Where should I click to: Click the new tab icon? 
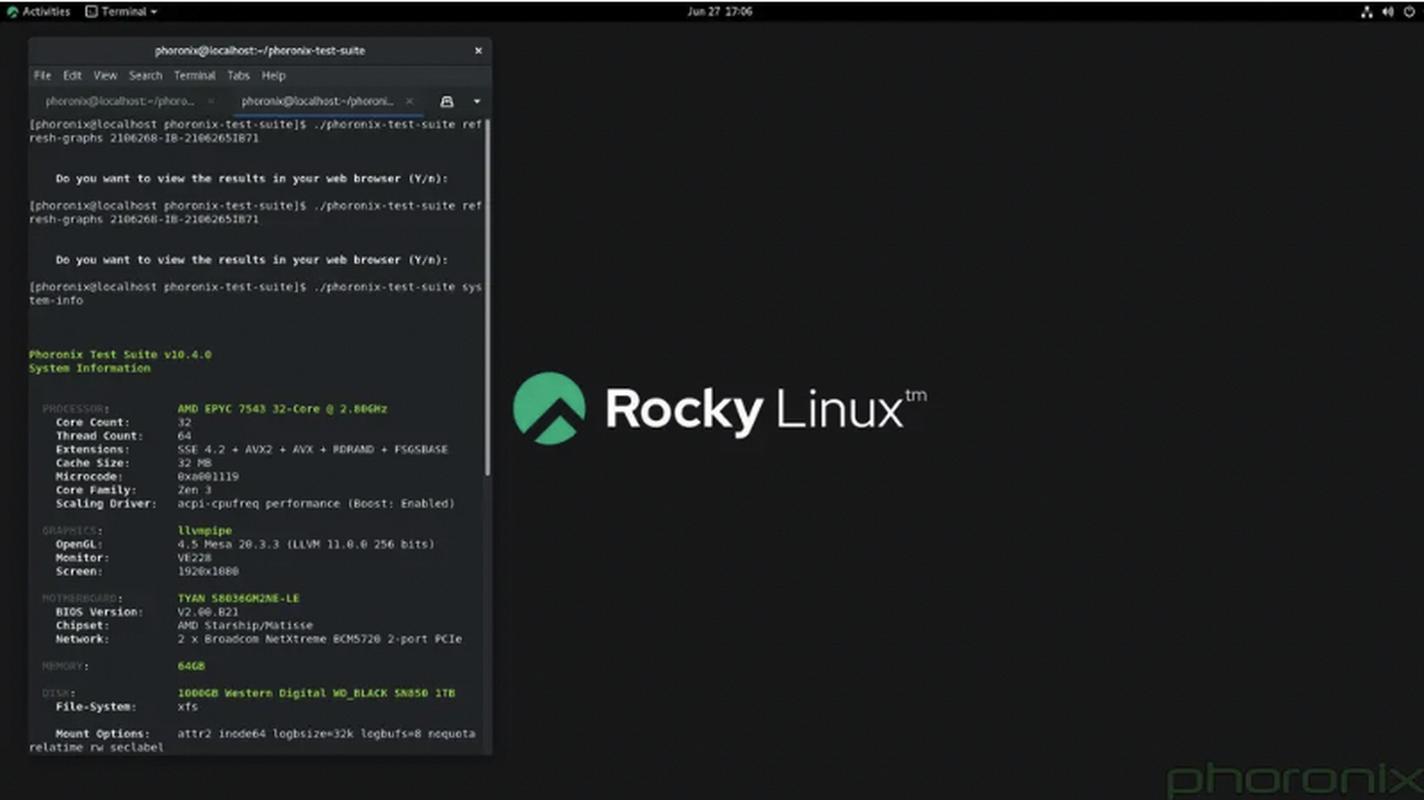[x=447, y=101]
